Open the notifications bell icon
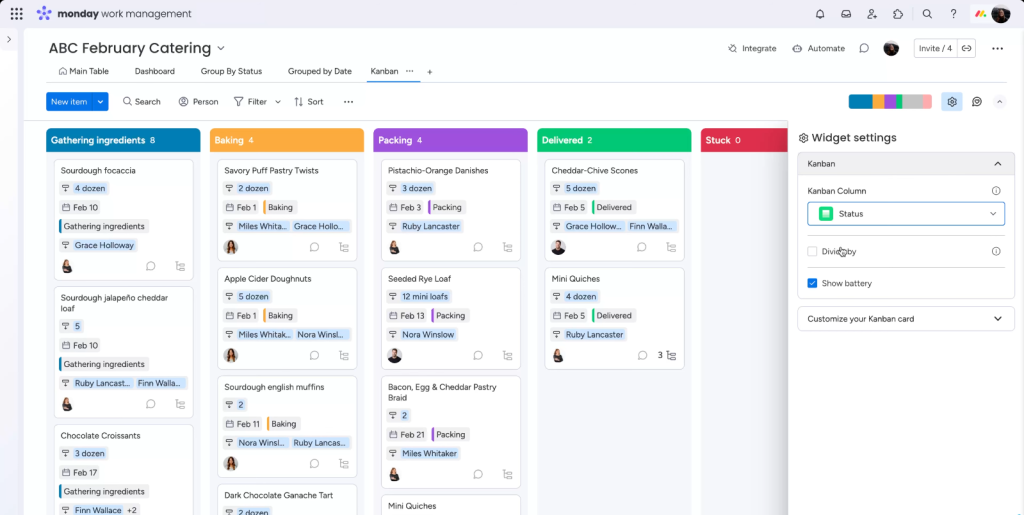The height and width of the screenshot is (515, 1024). (x=820, y=14)
